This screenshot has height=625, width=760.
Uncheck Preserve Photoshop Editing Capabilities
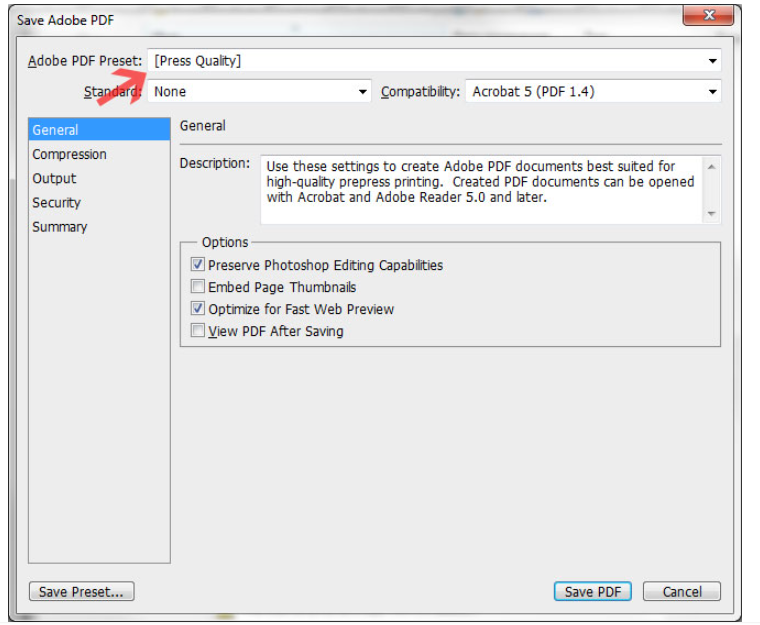(197, 264)
